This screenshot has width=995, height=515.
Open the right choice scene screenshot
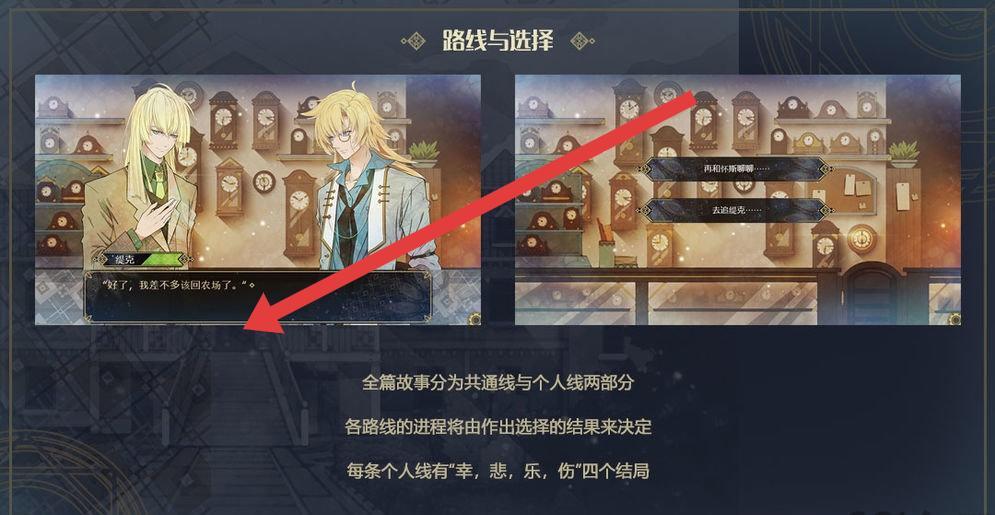(737, 200)
